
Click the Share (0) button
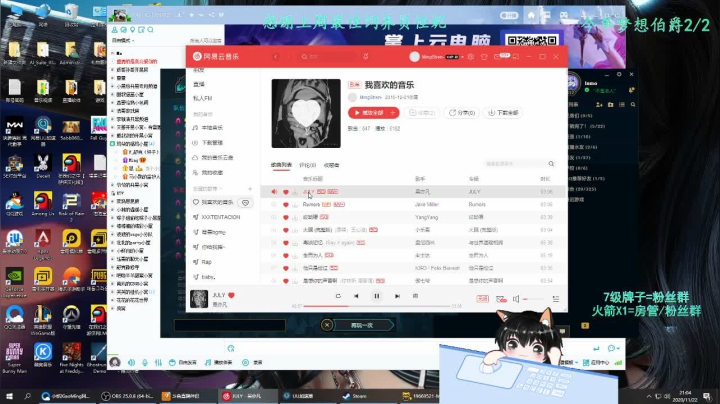[461, 112]
